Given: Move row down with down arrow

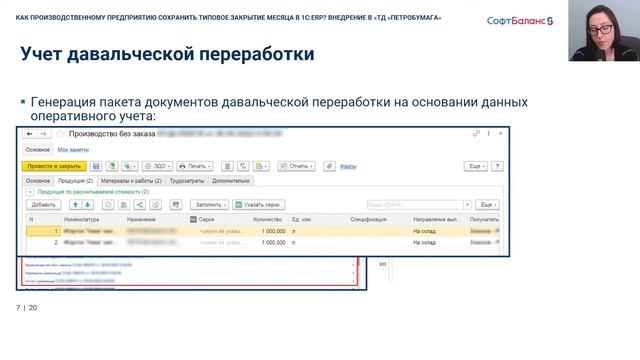Looking at the screenshot, I should (88, 204).
